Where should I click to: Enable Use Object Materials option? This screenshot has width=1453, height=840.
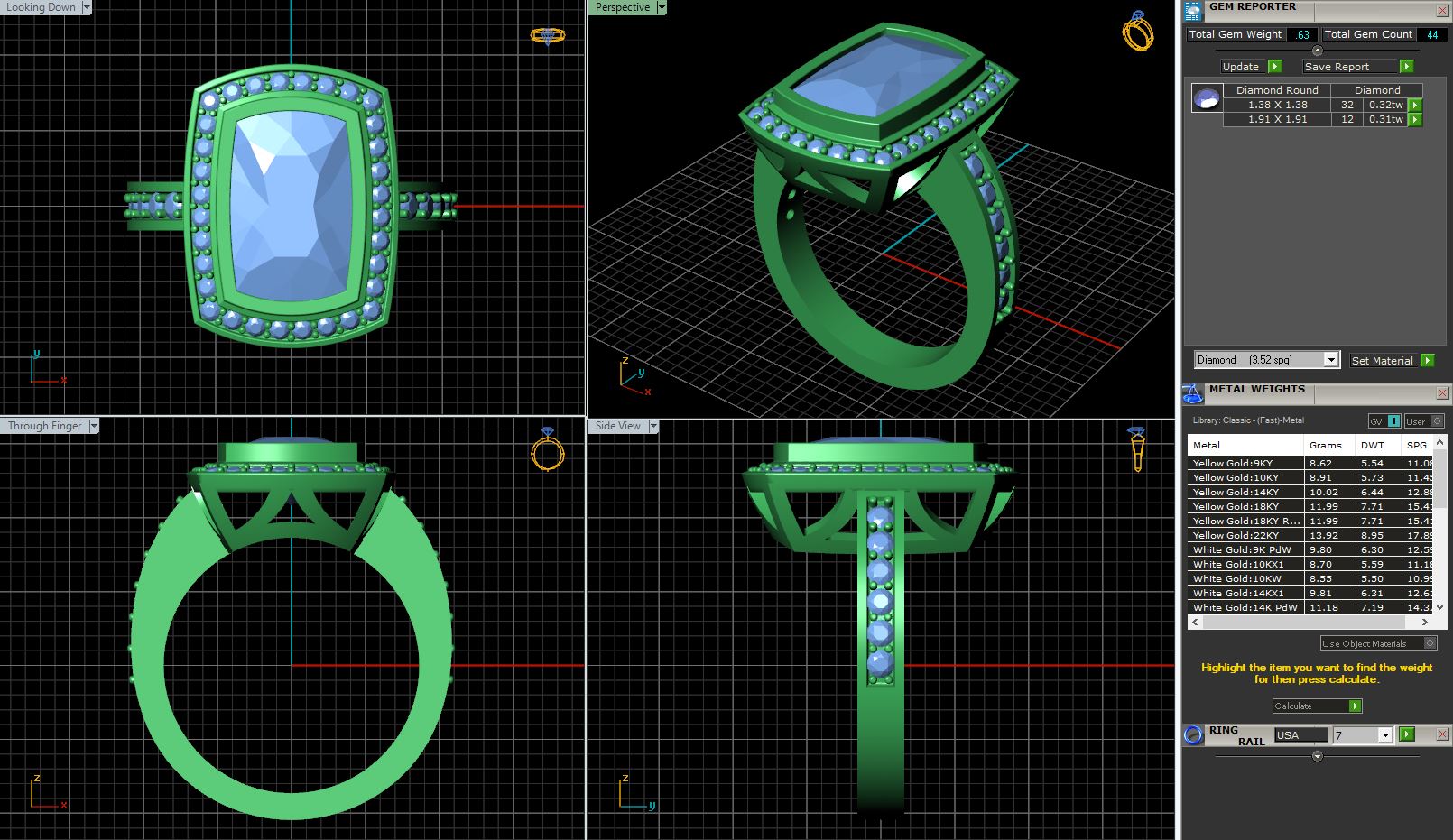pyautogui.click(x=1430, y=643)
